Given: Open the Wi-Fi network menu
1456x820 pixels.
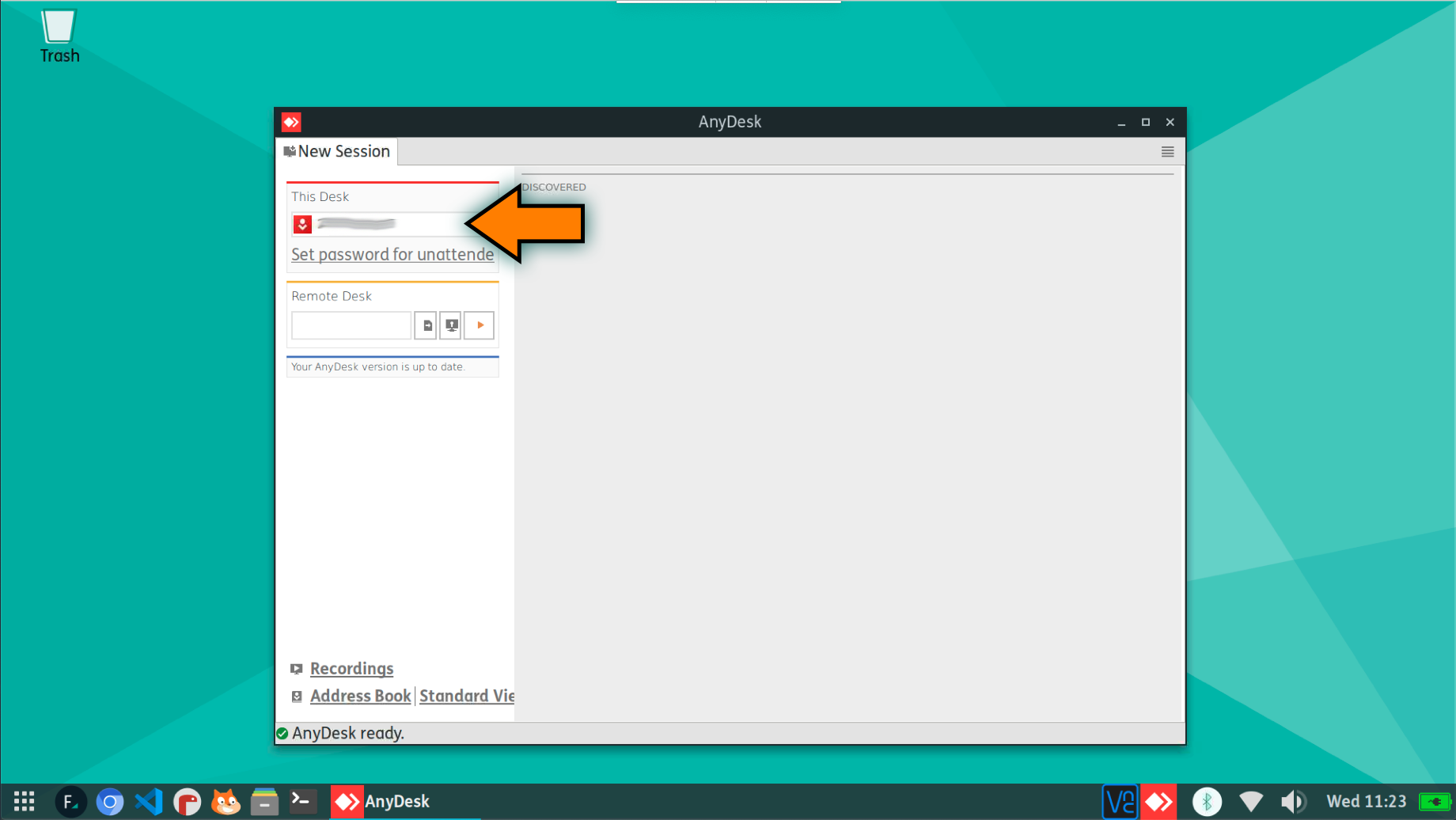Looking at the screenshot, I should click(x=1251, y=802).
